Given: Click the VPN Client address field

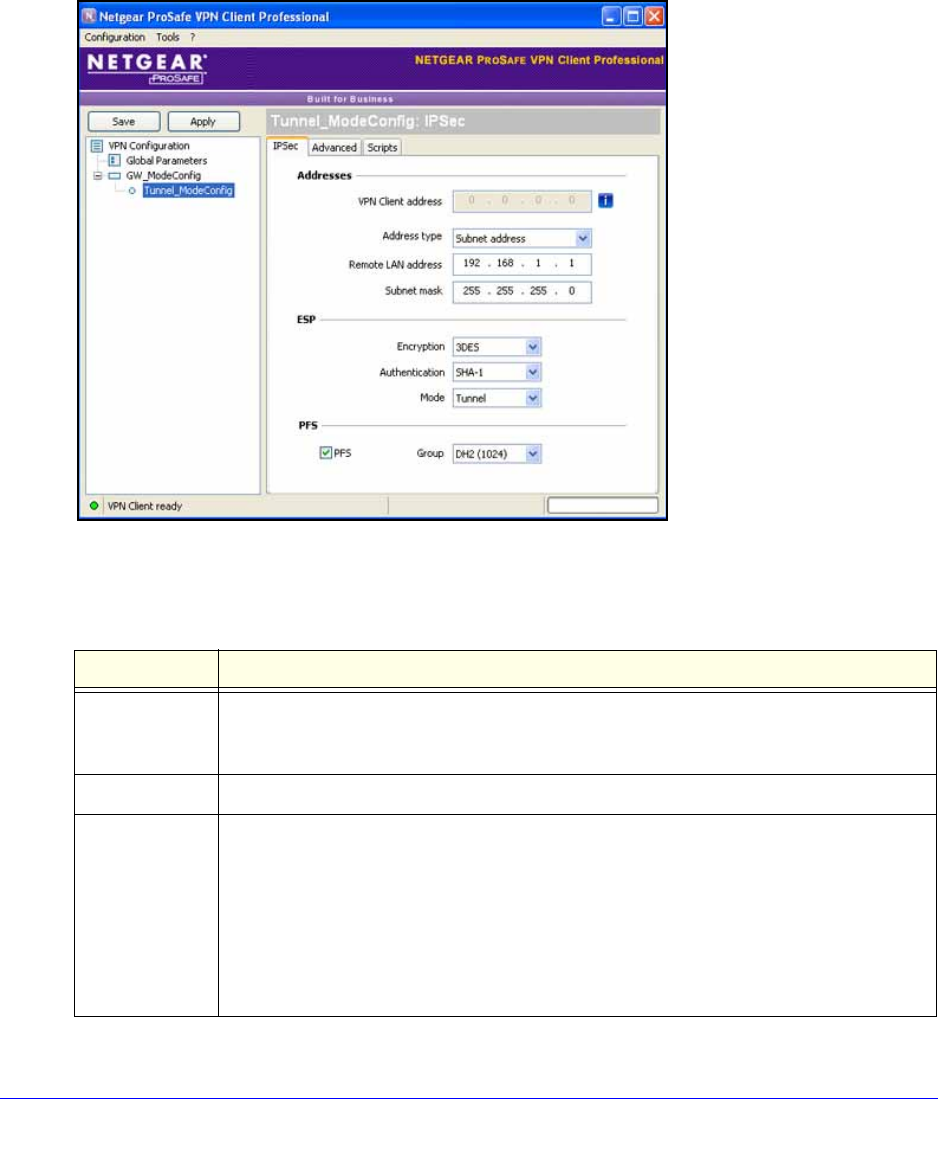Looking at the screenshot, I should 522,201.
